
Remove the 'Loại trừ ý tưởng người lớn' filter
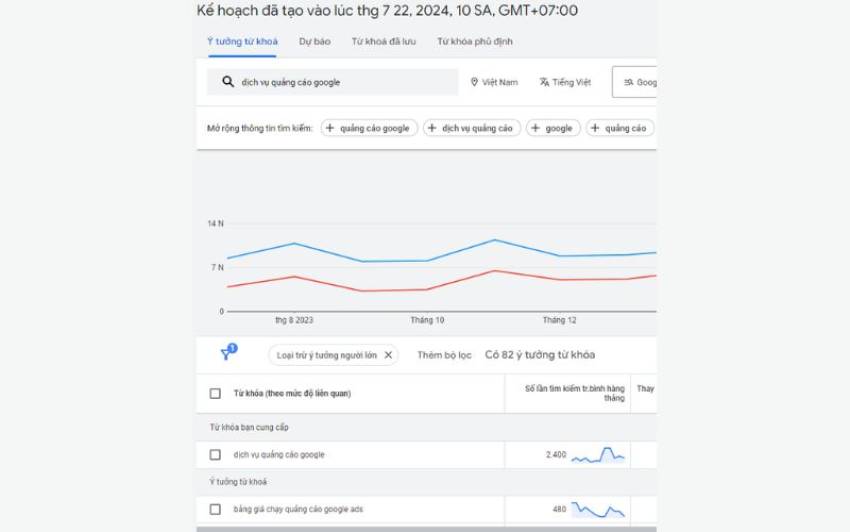point(388,355)
